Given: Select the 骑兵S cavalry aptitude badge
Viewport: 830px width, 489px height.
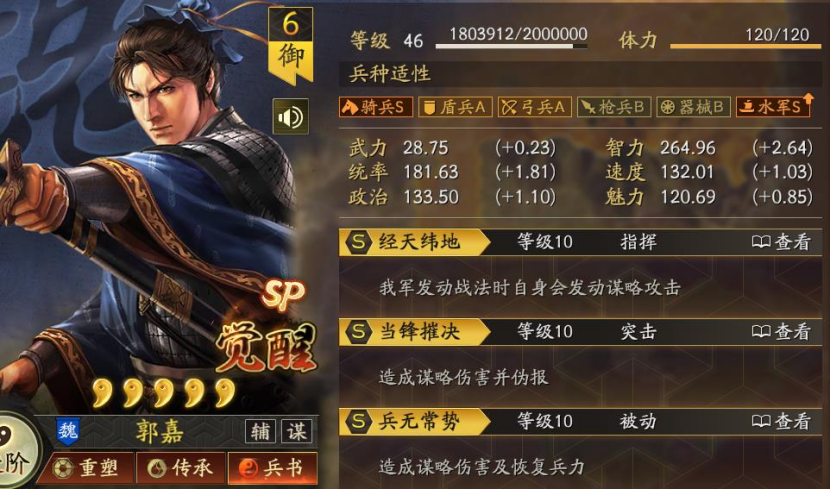Looking at the screenshot, I should click(x=376, y=107).
